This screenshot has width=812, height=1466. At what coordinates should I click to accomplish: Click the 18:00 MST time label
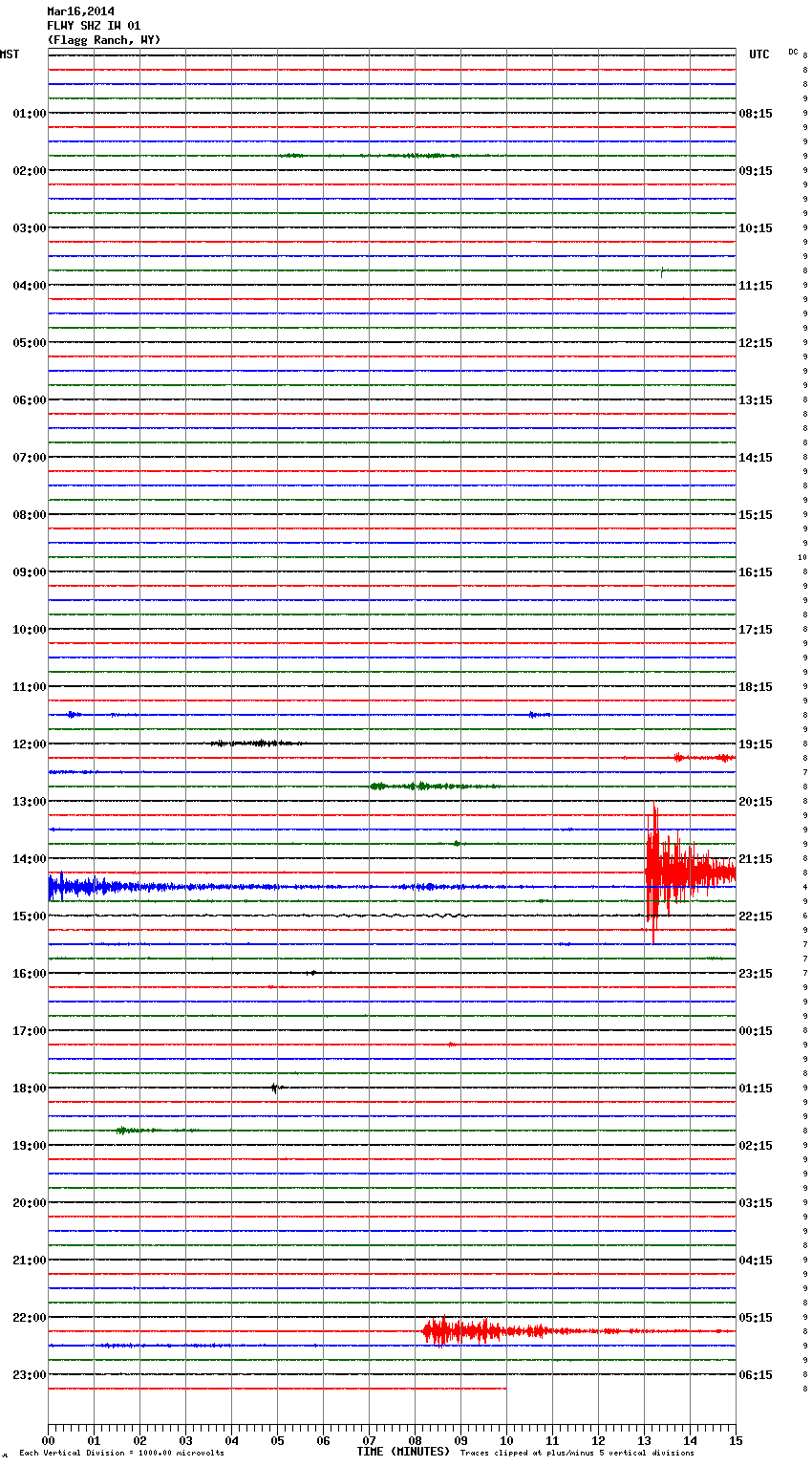(30, 1089)
